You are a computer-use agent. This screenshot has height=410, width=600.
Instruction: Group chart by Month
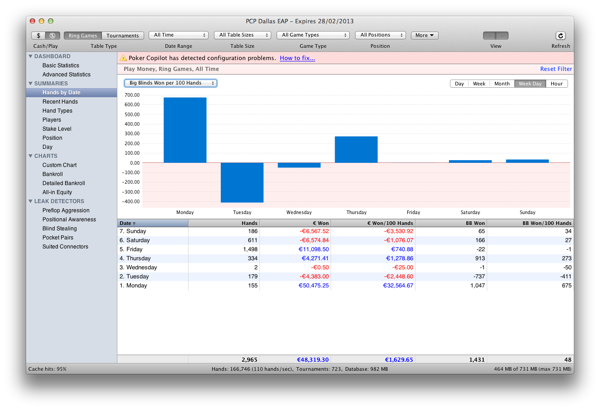pyautogui.click(x=502, y=83)
